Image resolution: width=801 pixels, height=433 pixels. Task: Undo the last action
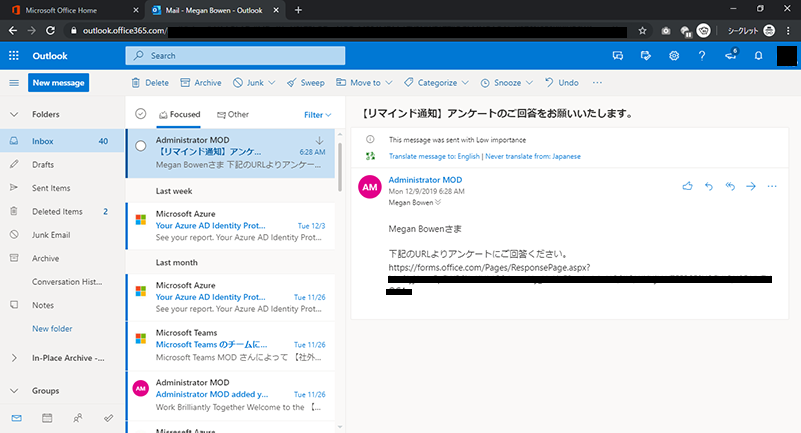[x=562, y=83]
